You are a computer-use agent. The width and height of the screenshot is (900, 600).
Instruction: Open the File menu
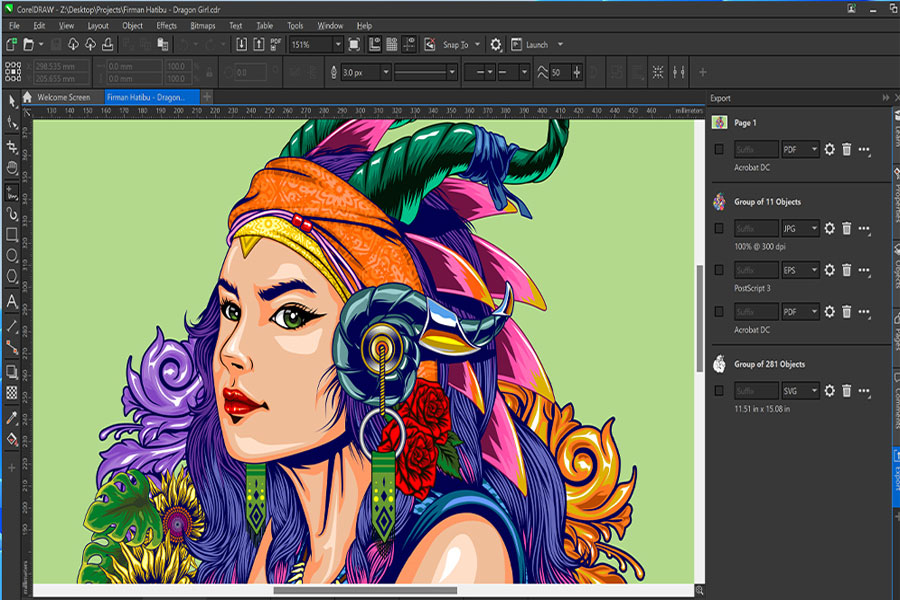coord(14,26)
